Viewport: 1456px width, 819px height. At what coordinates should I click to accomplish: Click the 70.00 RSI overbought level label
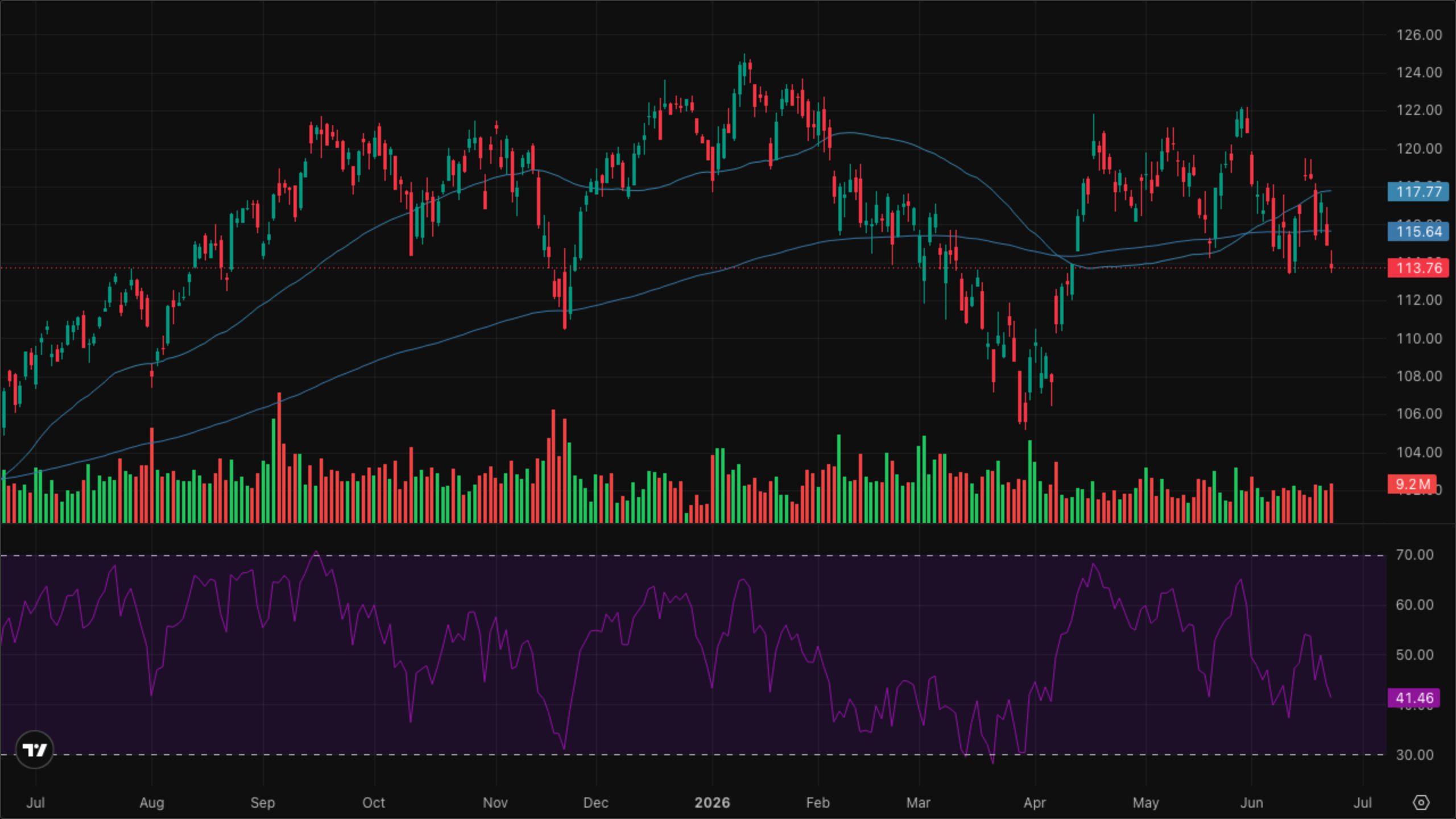pyautogui.click(x=1414, y=555)
